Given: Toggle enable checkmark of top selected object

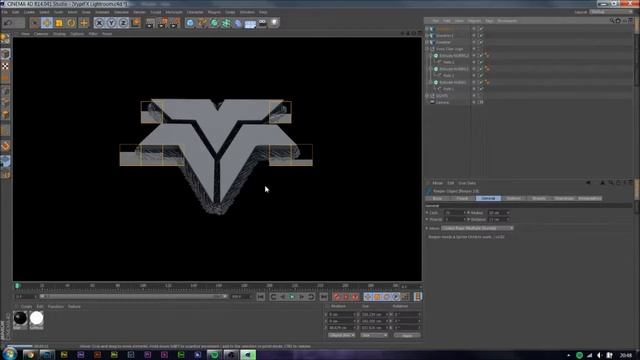Looking at the screenshot, I should pyautogui.click(x=481, y=29).
